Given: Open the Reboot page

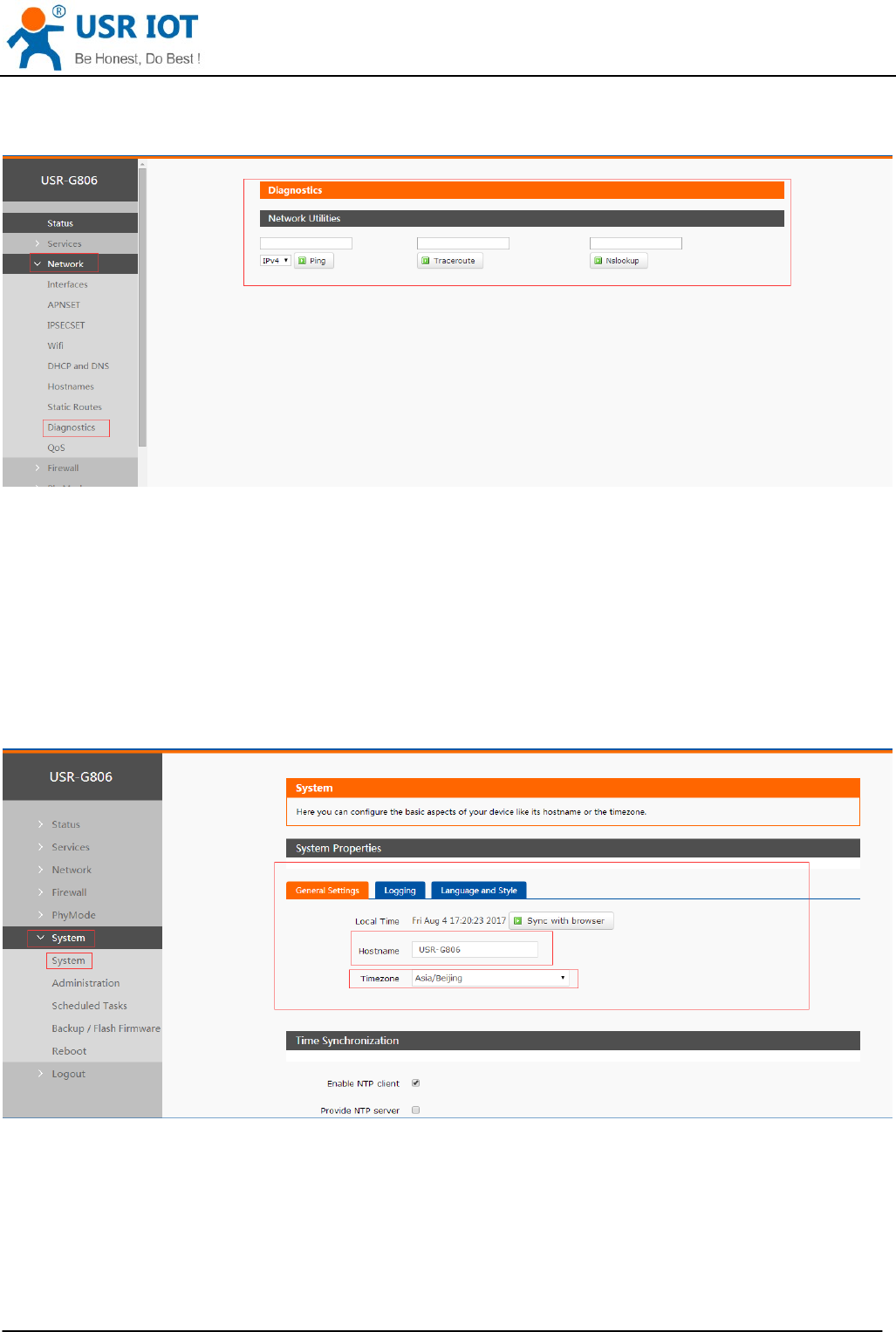Looking at the screenshot, I should tap(69, 1051).
